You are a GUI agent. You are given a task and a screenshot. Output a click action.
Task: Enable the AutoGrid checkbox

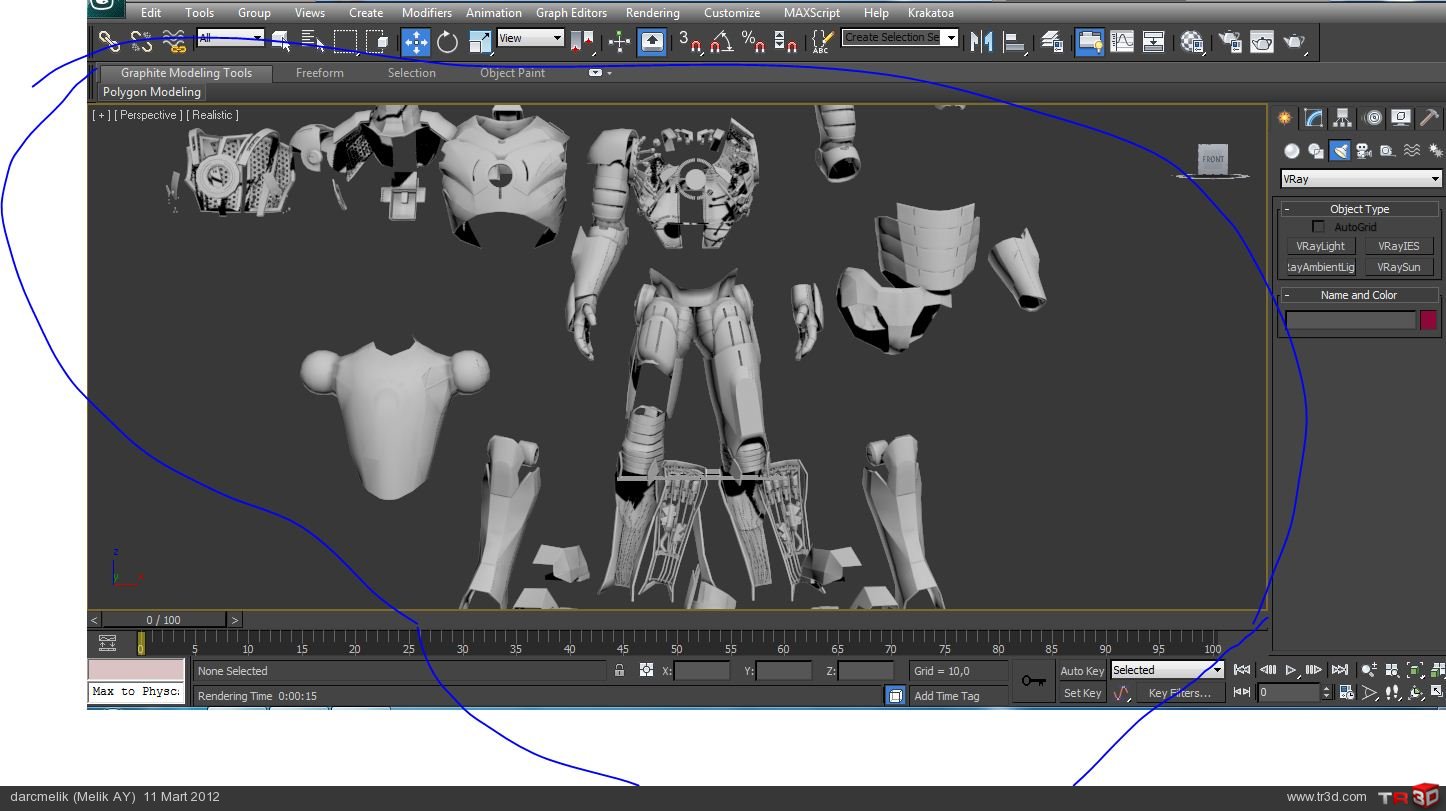pos(1318,227)
